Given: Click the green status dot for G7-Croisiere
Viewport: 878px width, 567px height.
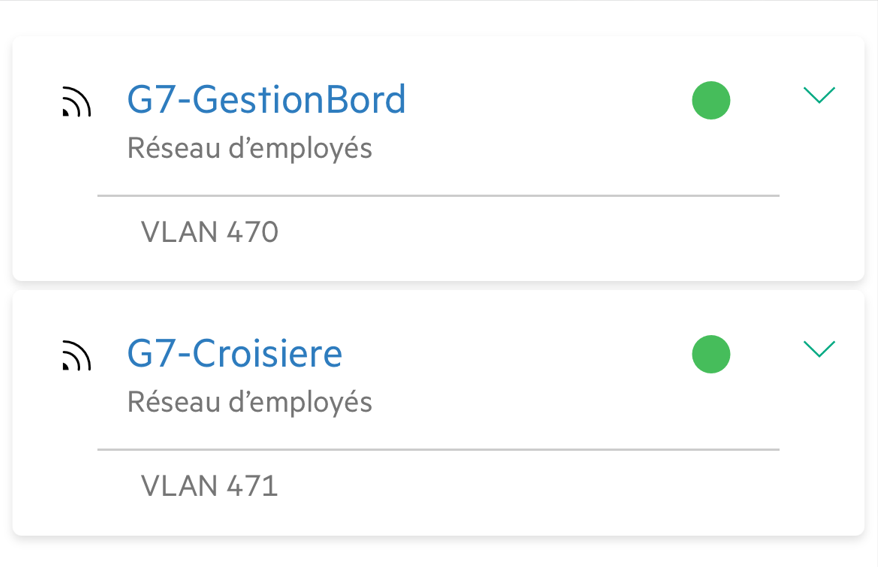Looking at the screenshot, I should (711, 354).
